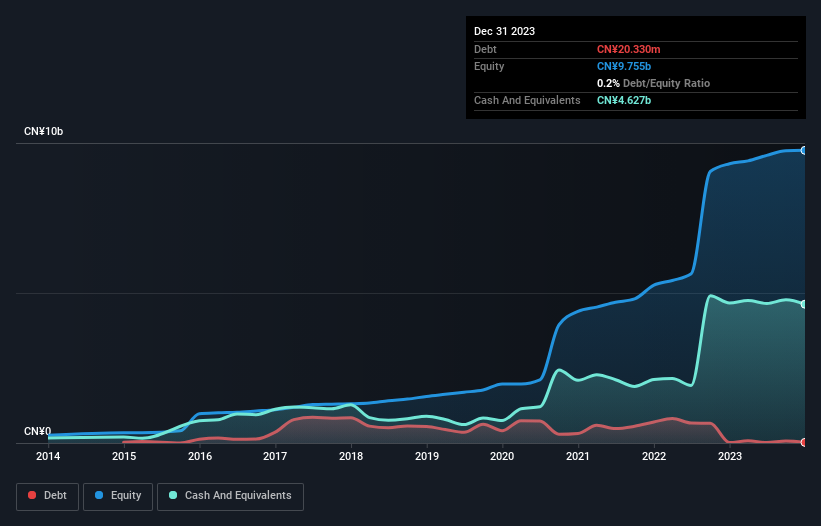Click the blue Equity legend dot
This screenshot has height=526, width=821.
[x=99, y=495]
